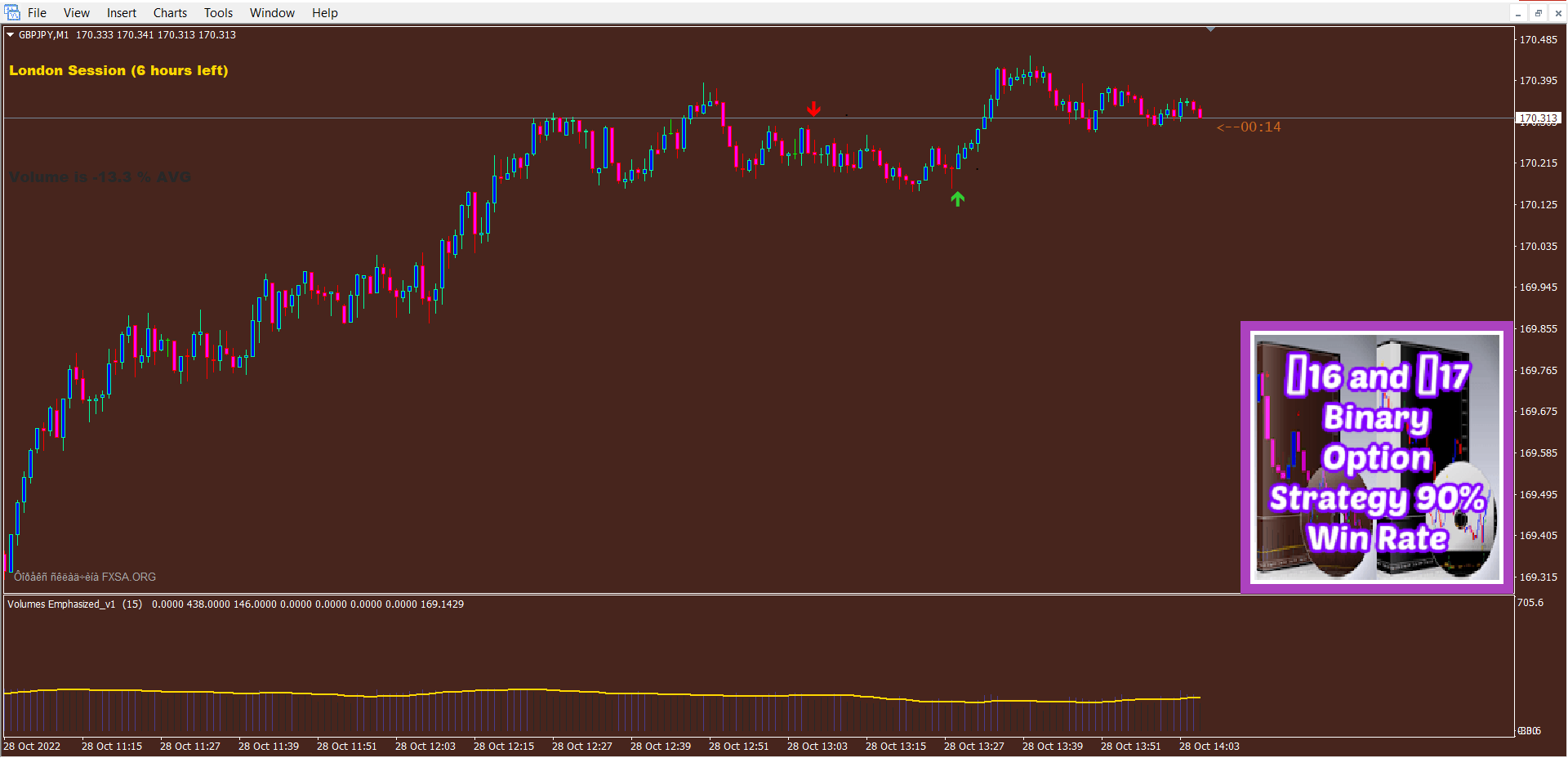1568x758 pixels.
Task: Expand the GBPJPY,M1 chart dropdown triangle
Action: point(10,35)
